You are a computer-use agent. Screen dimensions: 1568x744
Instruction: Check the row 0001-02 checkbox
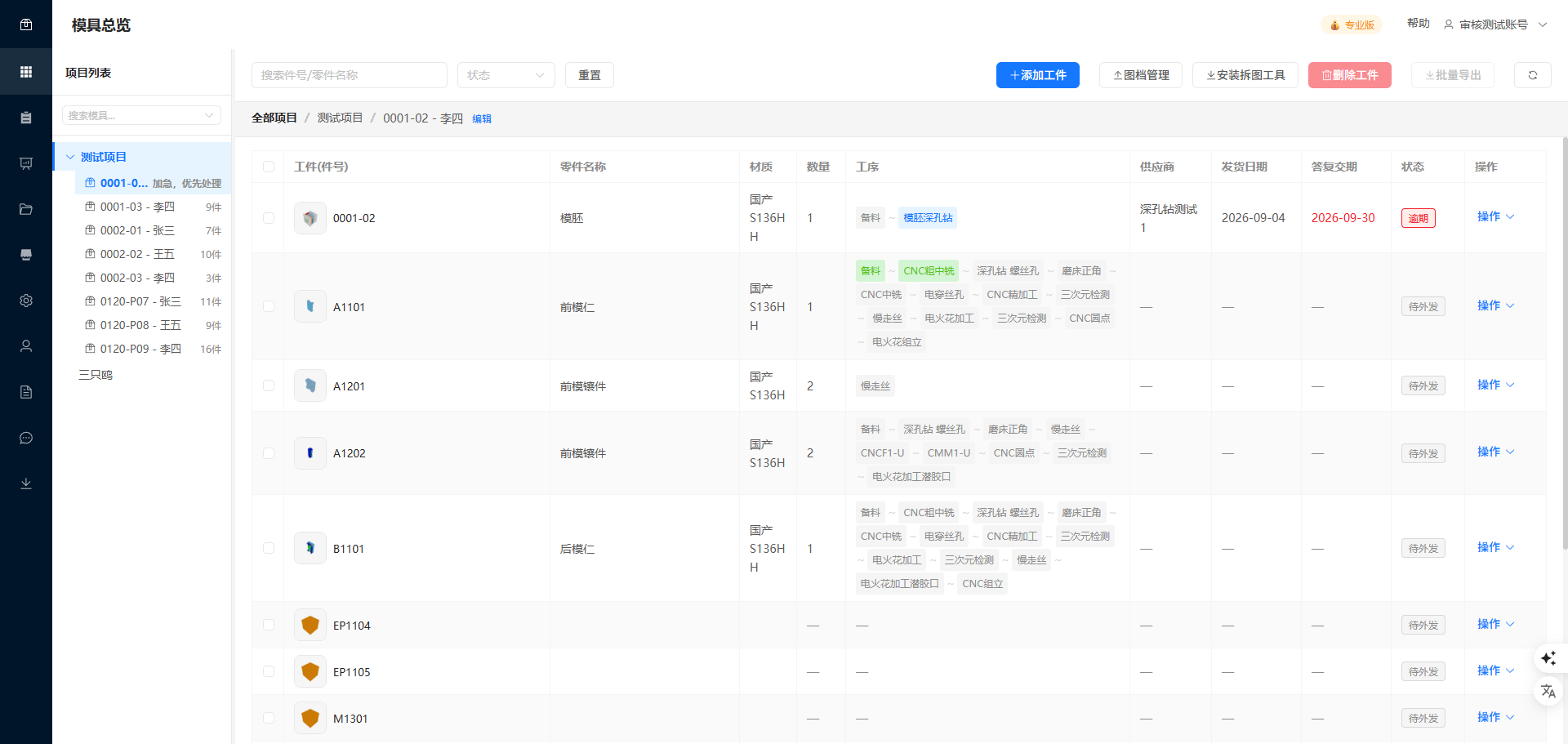click(x=269, y=218)
